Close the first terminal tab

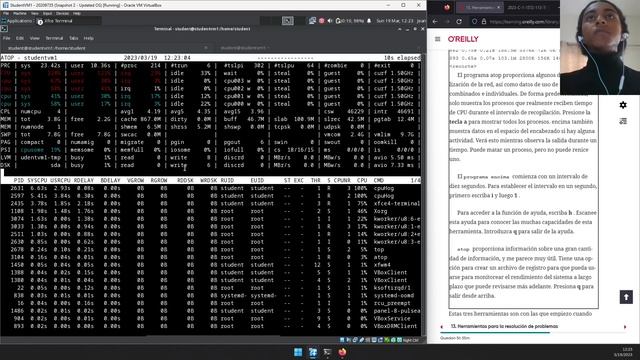[x=206, y=48]
